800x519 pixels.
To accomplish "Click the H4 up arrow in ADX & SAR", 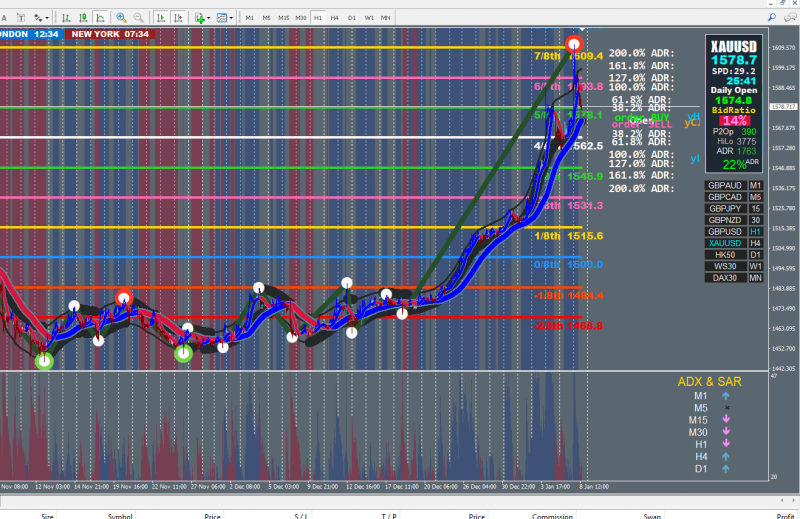I will tap(726, 457).
